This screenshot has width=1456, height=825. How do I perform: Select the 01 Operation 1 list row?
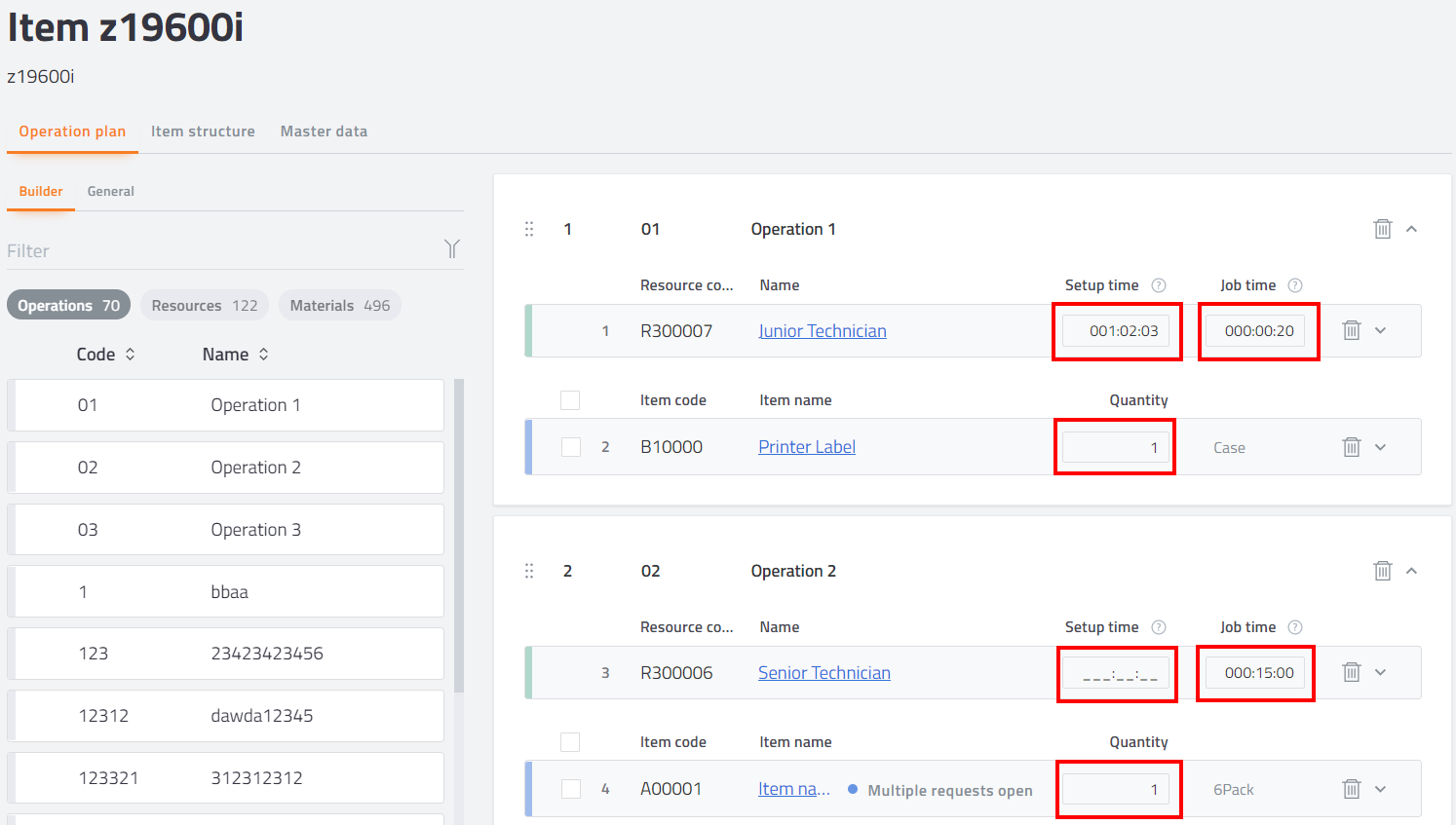point(225,405)
